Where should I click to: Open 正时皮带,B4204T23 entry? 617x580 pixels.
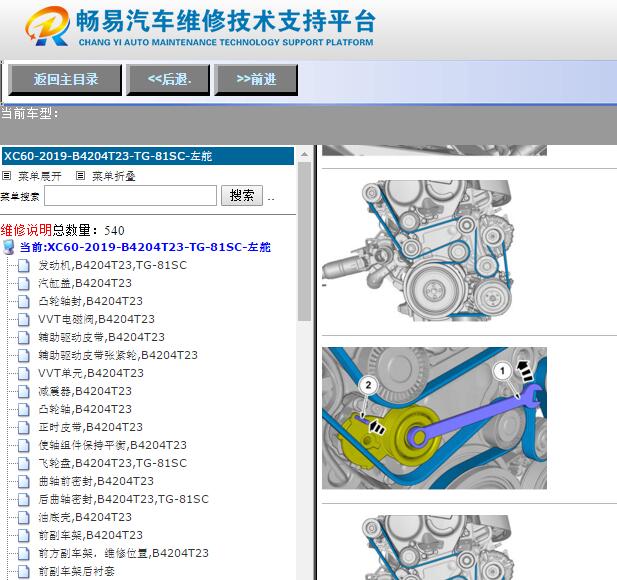coord(91,427)
